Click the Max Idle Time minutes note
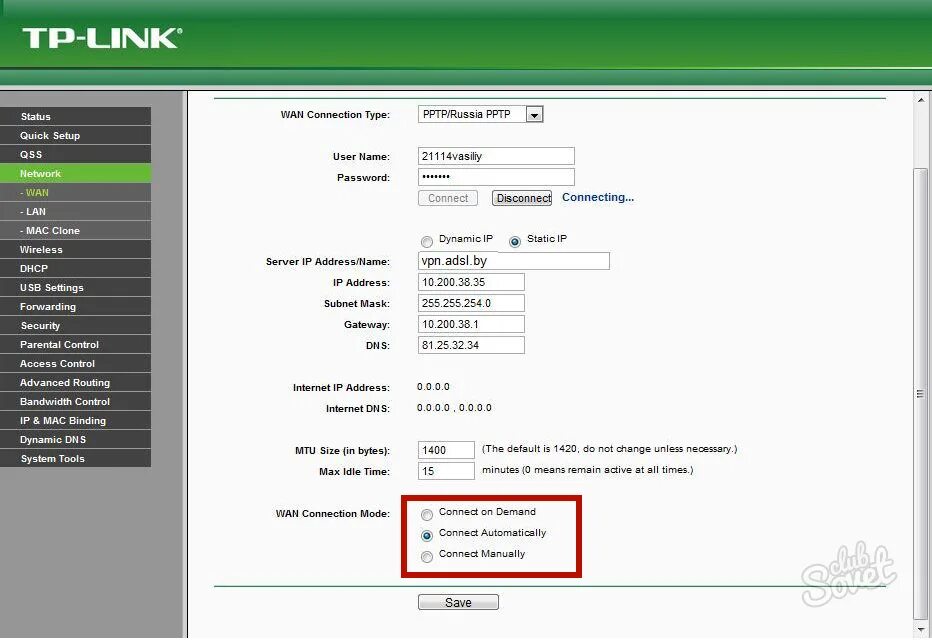This screenshot has height=643, width=932. 587,469
